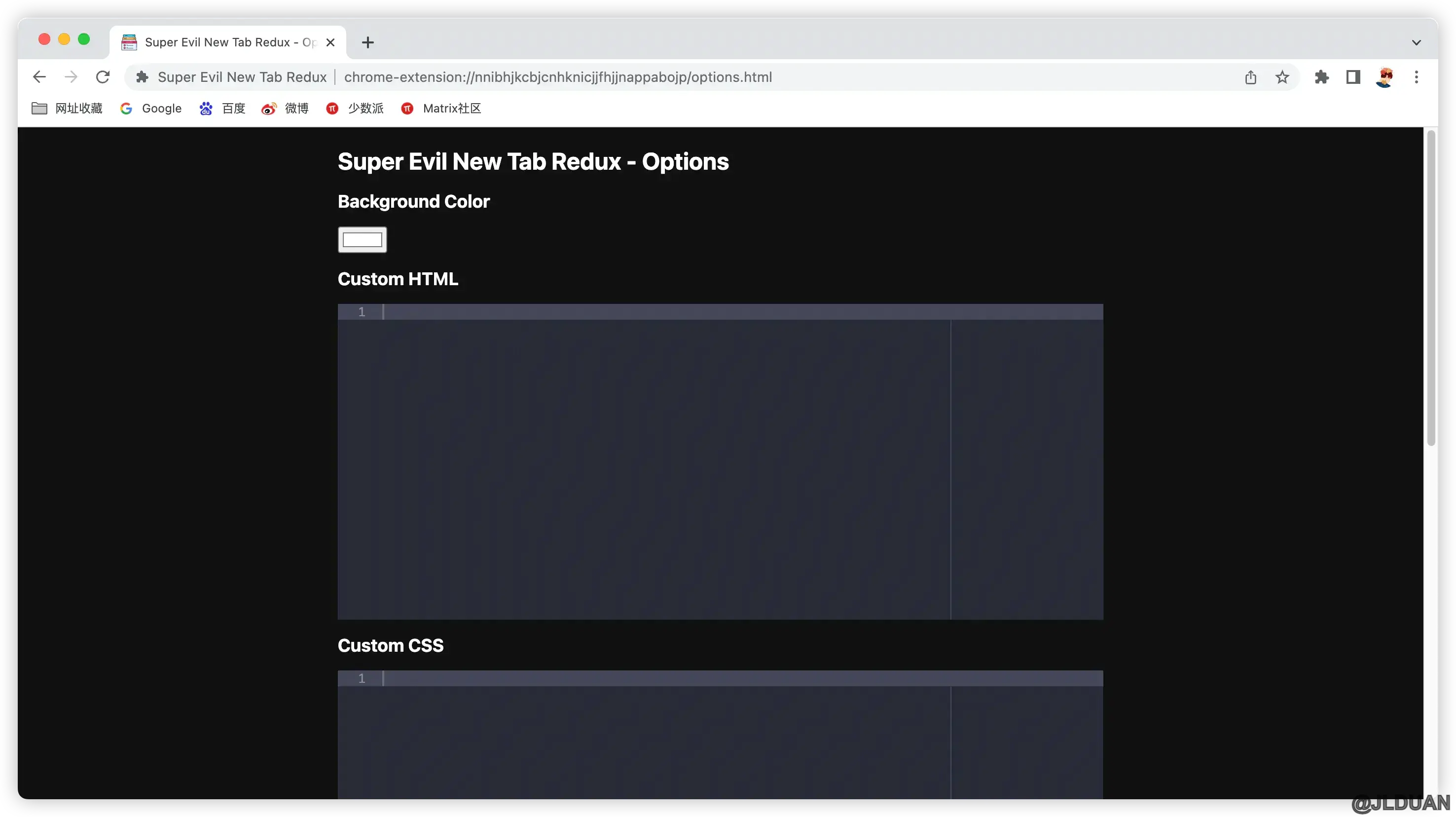Open the 百度 bookmark
Viewport: 1456px width, 817px height.
coord(222,108)
